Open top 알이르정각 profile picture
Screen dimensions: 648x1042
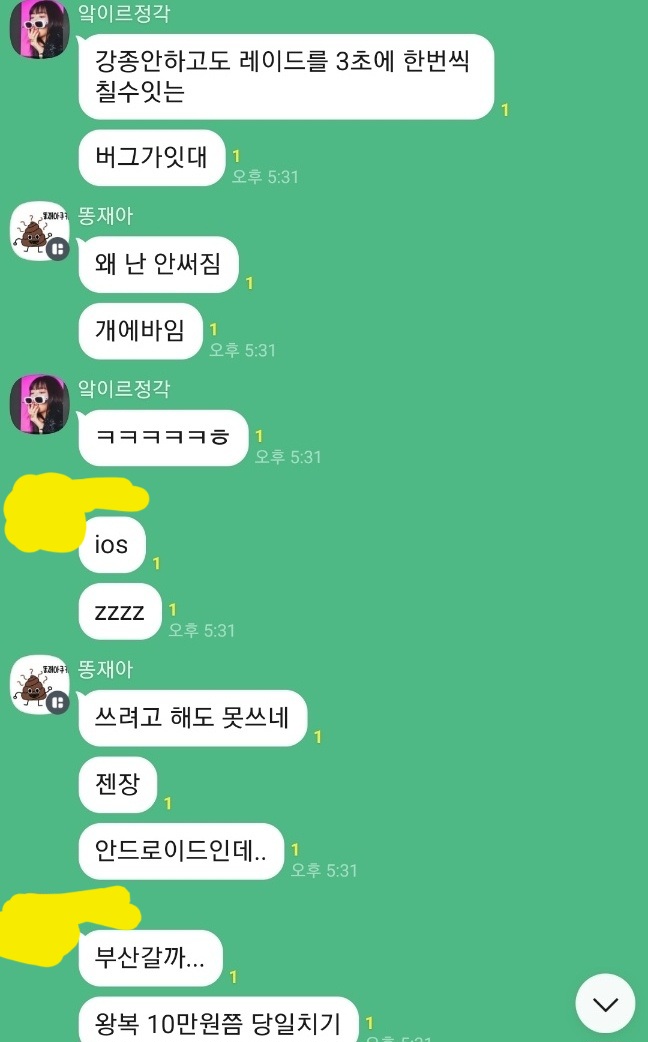coord(40,29)
